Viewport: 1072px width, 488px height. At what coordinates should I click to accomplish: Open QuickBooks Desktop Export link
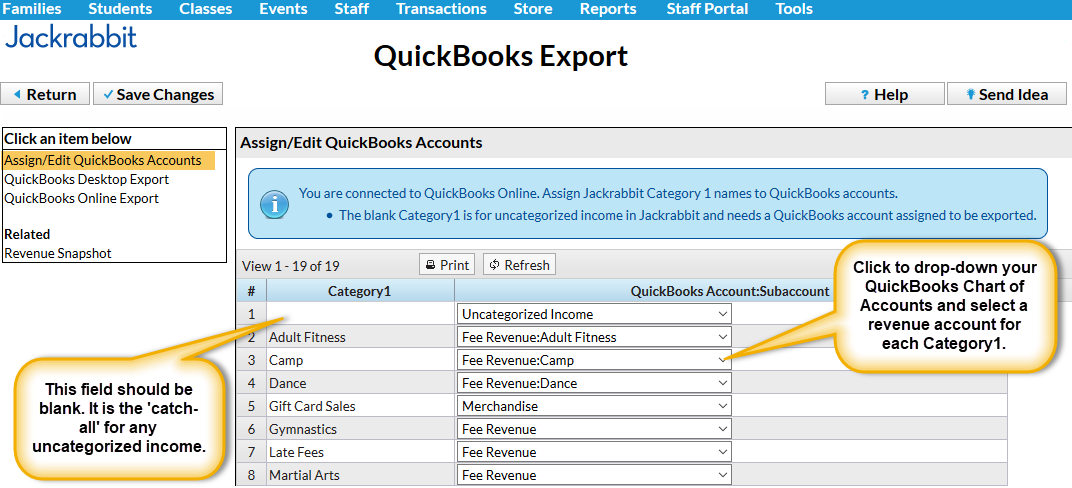point(87,180)
